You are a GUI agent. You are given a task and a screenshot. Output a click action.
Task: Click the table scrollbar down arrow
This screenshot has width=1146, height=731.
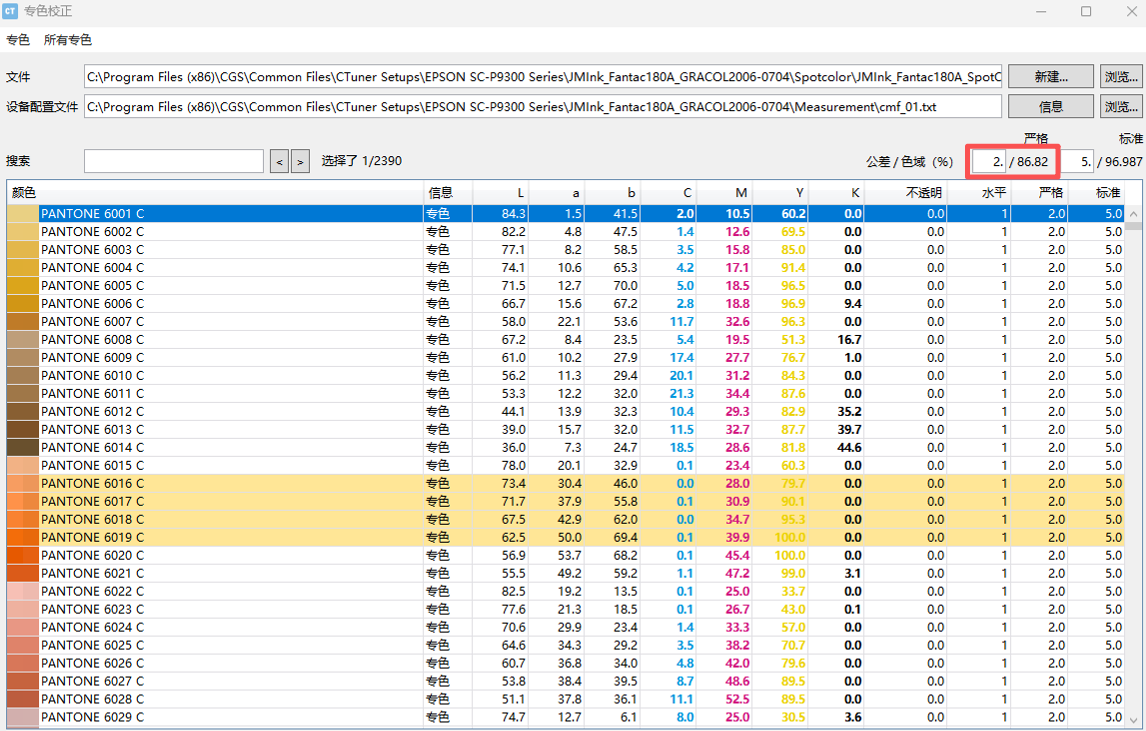[1133, 719]
